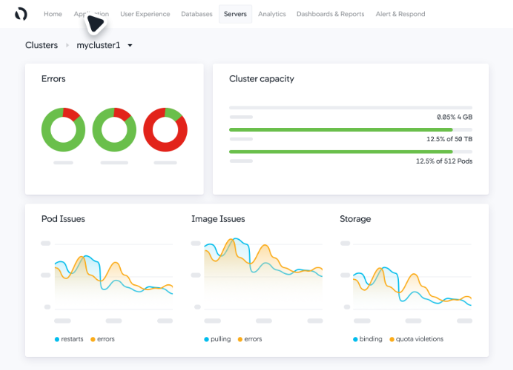Image resolution: width=513 pixels, height=370 pixels.
Task: Click the first mostly-green Errors donut
Action: coord(63,130)
